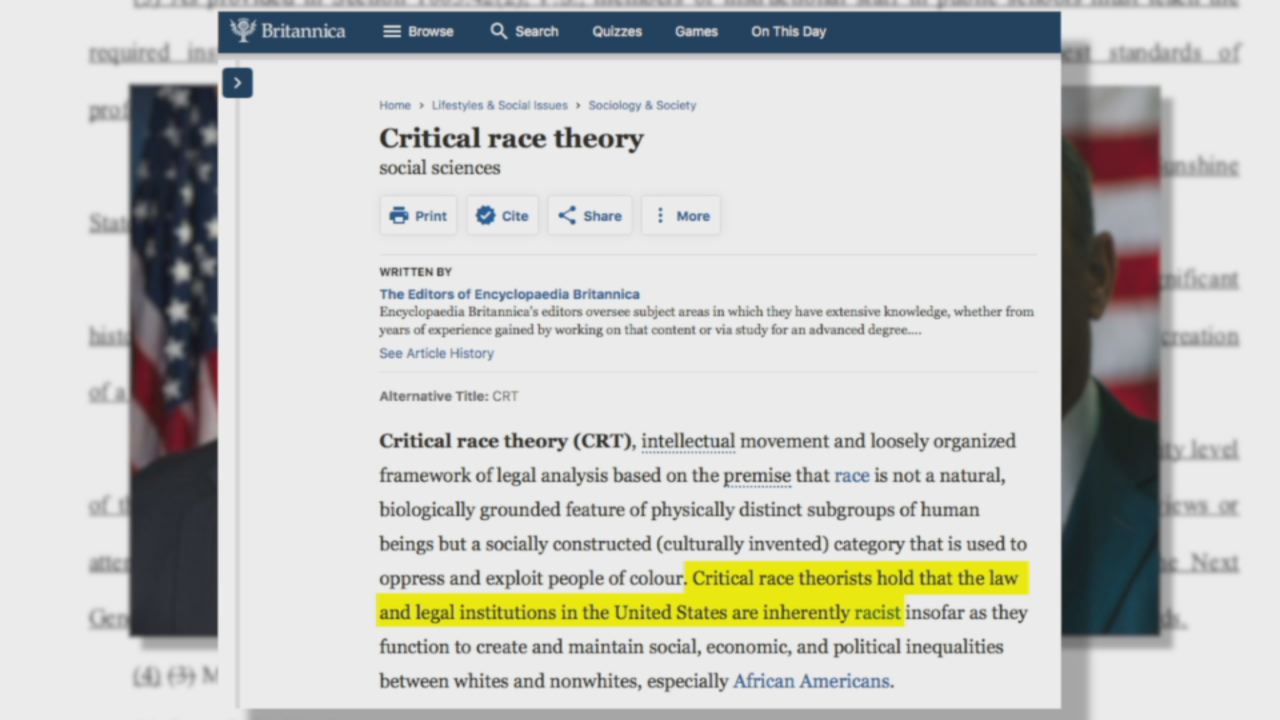This screenshot has height=720, width=1280.
Task: Click the dotted-underlined word premise
Action: (757, 475)
